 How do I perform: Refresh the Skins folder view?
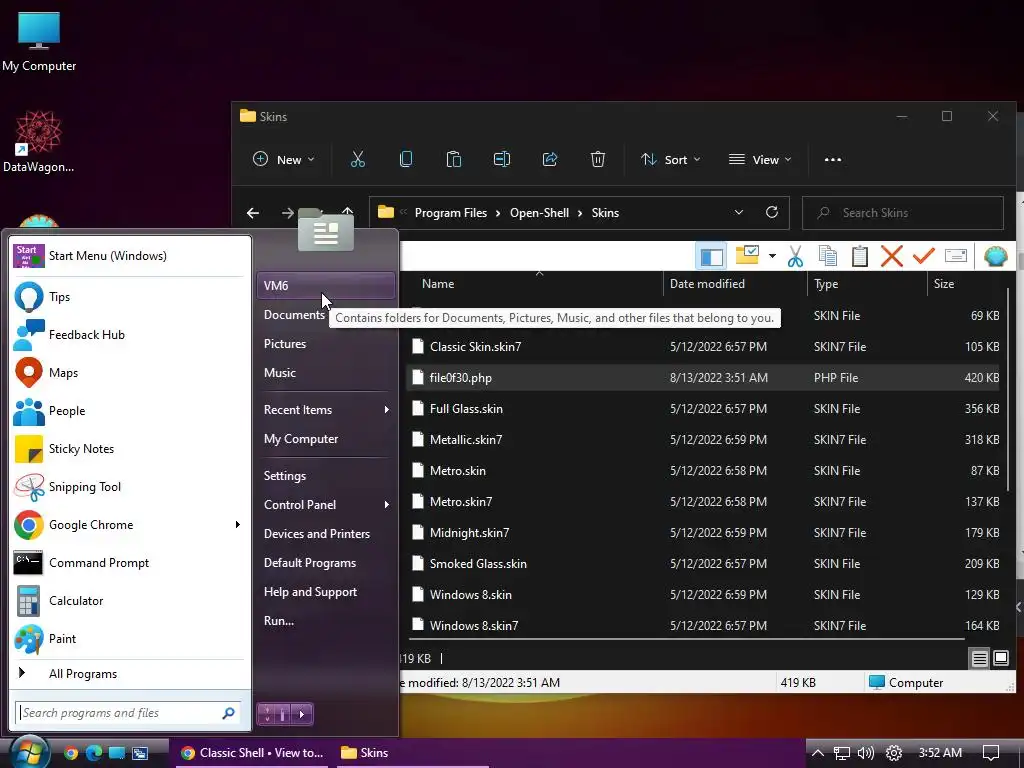pyautogui.click(x=771, y=213)
